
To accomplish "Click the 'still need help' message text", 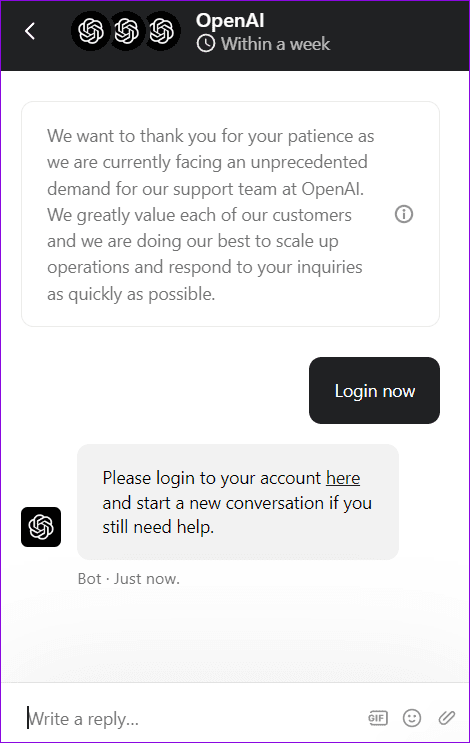I will [158, 527].
